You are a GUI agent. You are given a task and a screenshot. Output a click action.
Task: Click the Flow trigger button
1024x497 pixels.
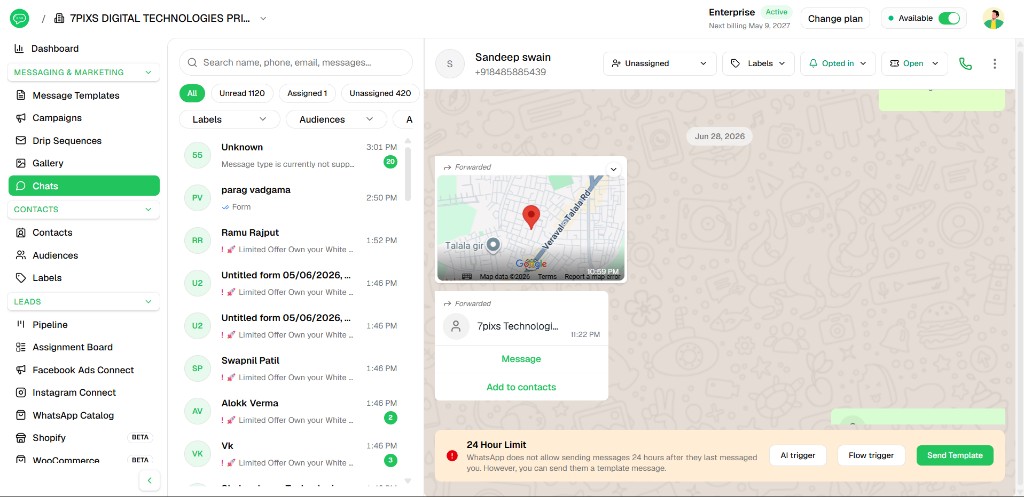(871, 455)
